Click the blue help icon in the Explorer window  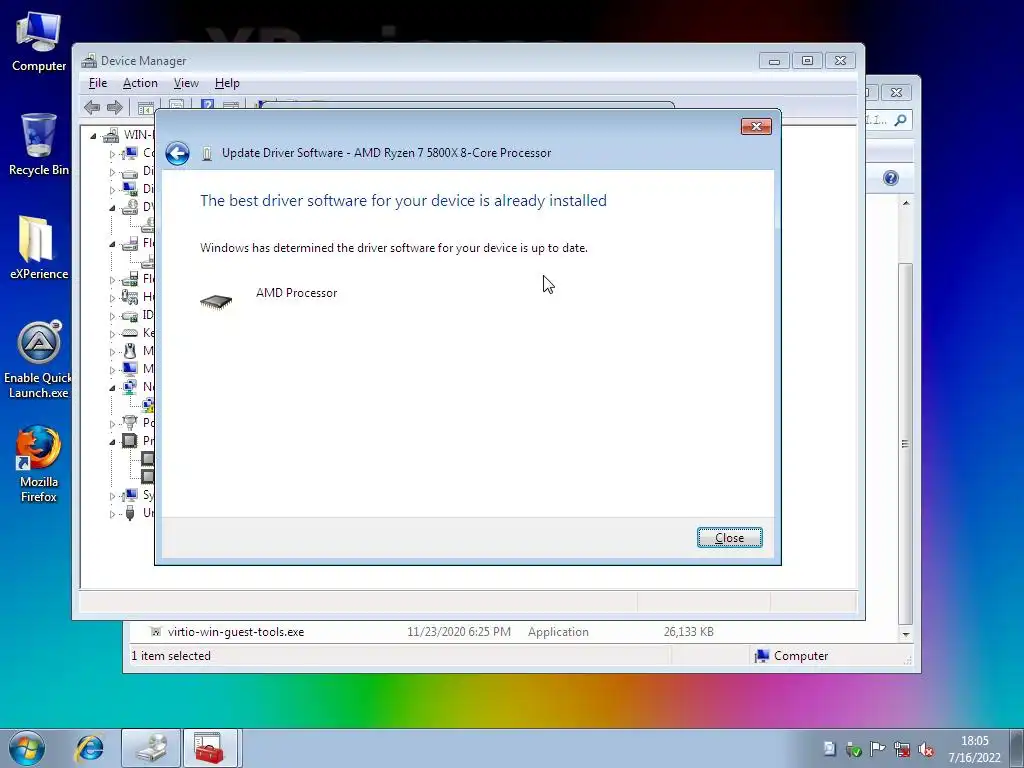(x=891, y=178)
